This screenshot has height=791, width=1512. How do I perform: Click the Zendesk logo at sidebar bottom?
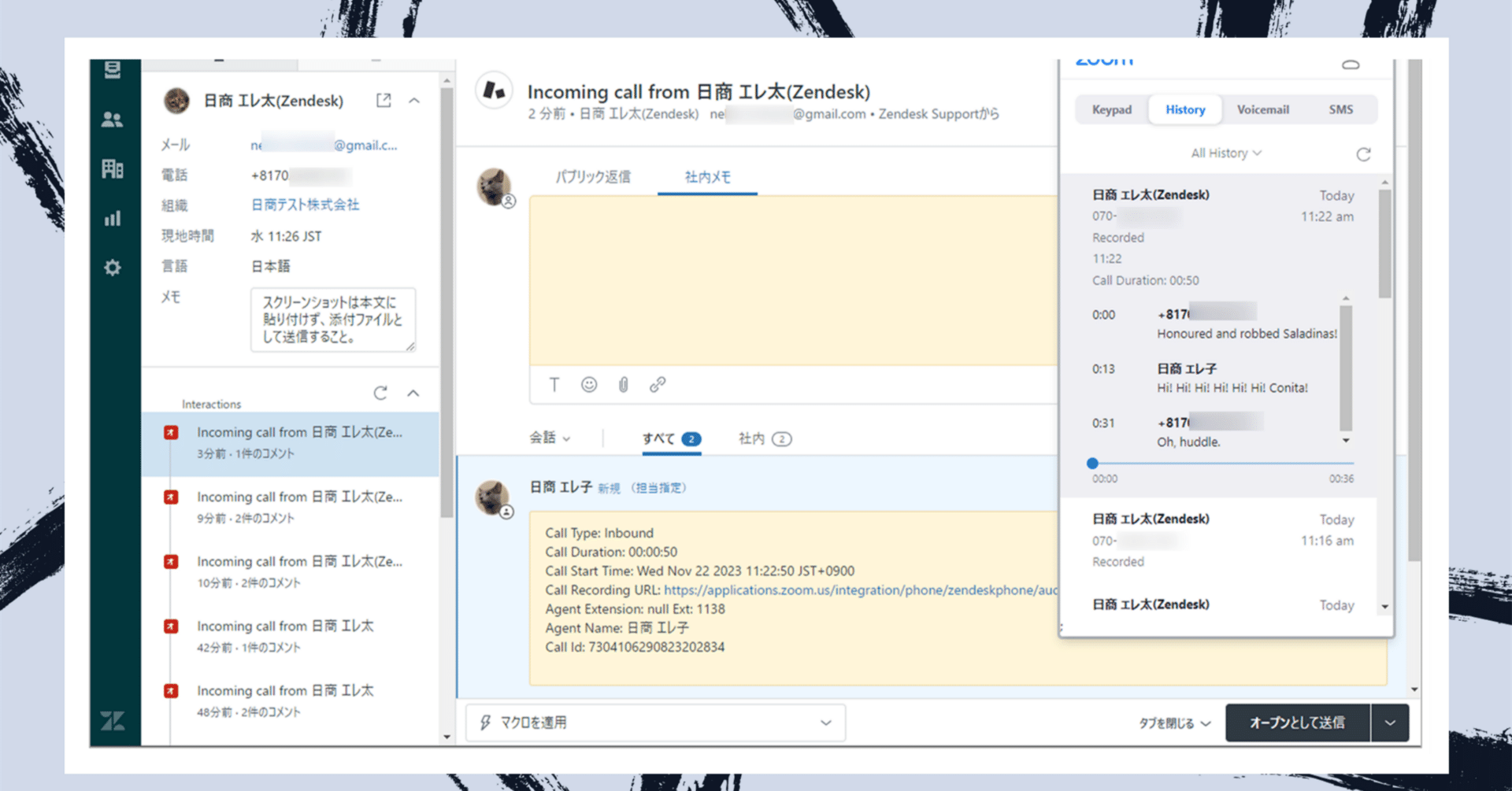[112, 721]
